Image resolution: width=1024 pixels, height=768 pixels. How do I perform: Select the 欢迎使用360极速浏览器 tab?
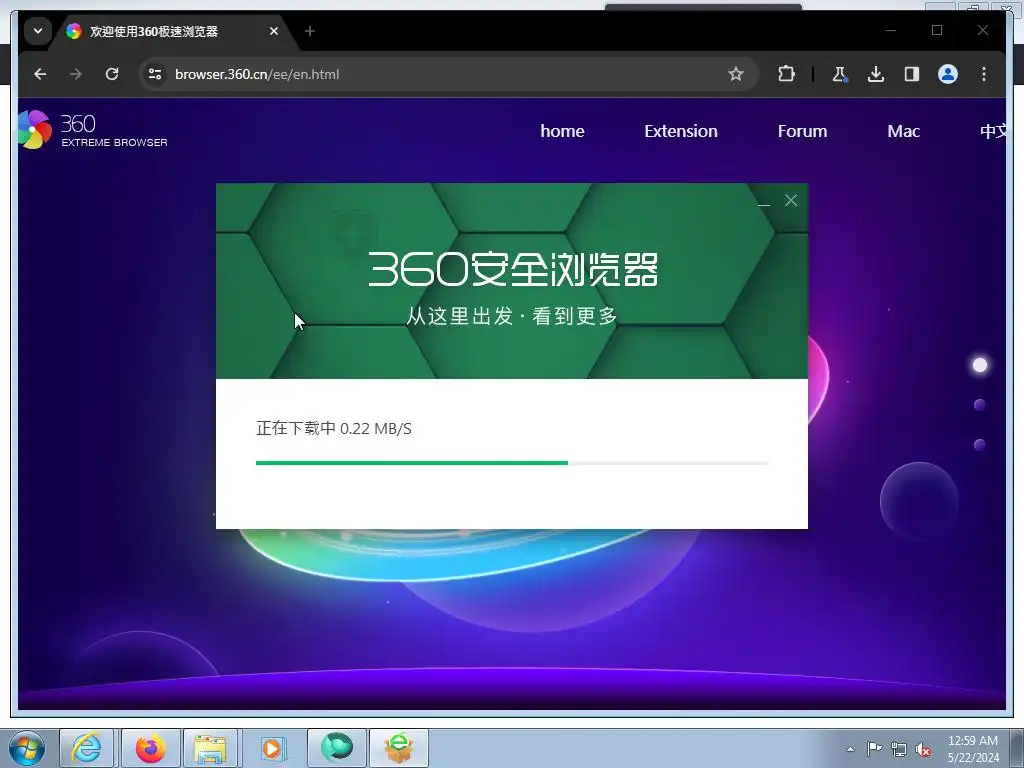[174, 31]
